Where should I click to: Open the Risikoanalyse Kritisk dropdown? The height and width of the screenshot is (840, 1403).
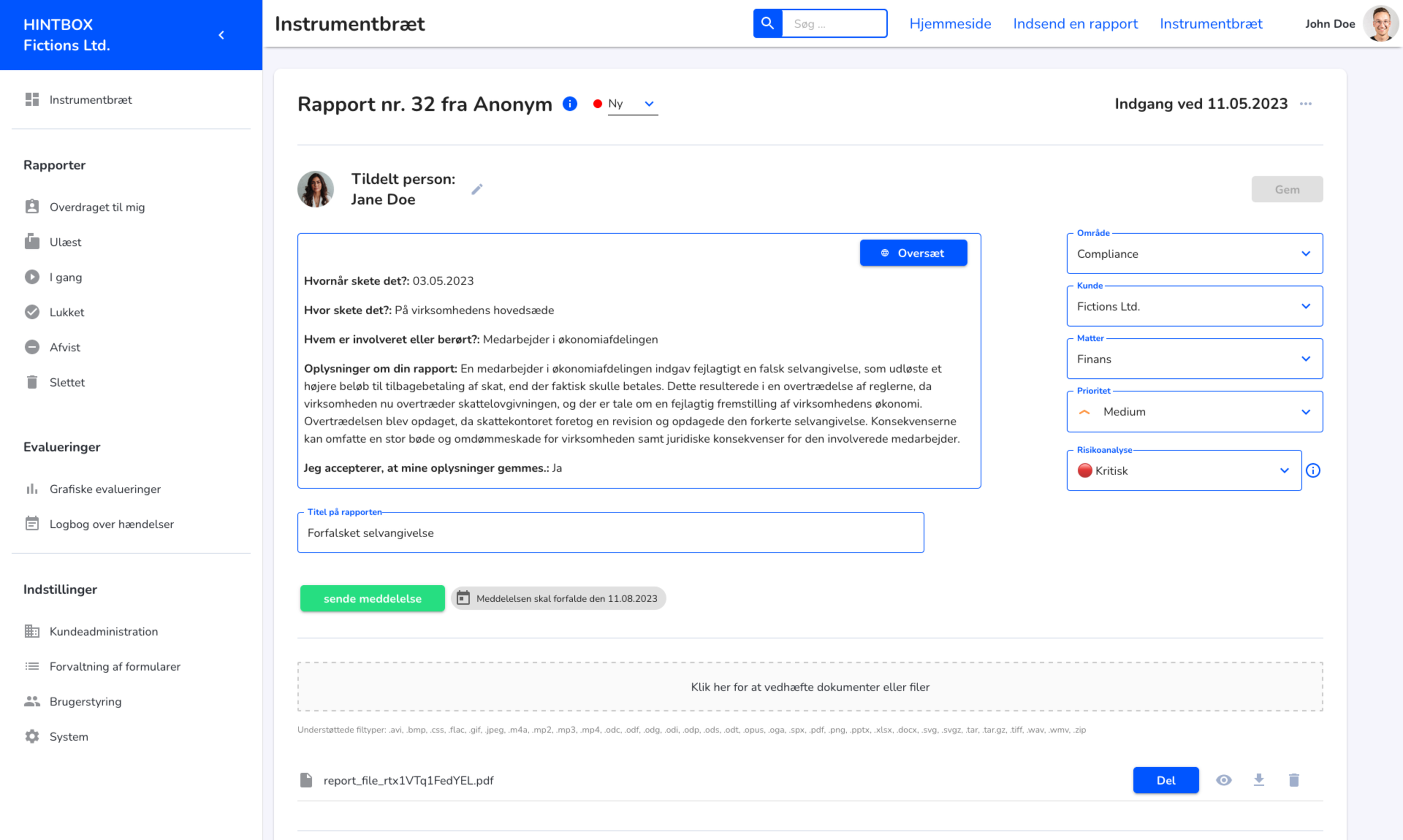point(1183,470)
